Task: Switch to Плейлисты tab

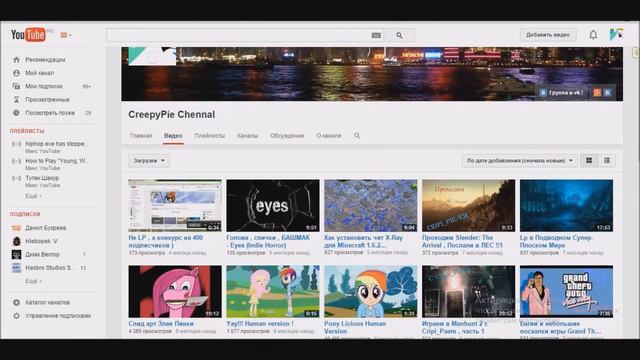Action: [x=209, y=136]
